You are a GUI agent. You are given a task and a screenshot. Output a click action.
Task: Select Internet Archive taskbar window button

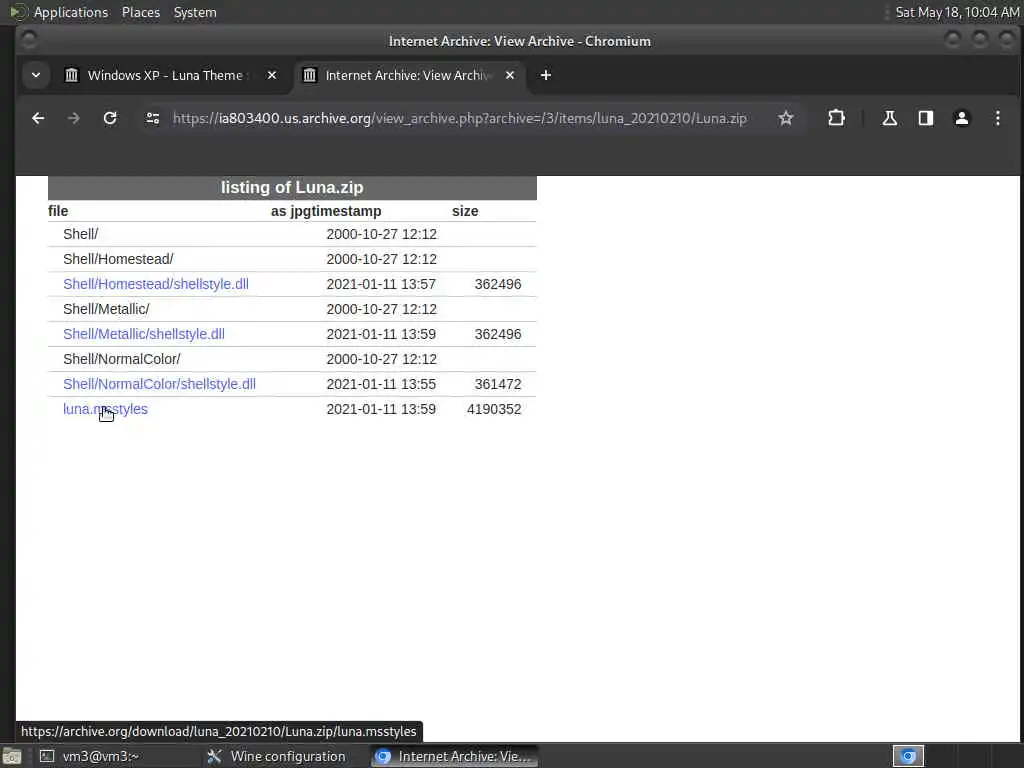coord(455,756)
